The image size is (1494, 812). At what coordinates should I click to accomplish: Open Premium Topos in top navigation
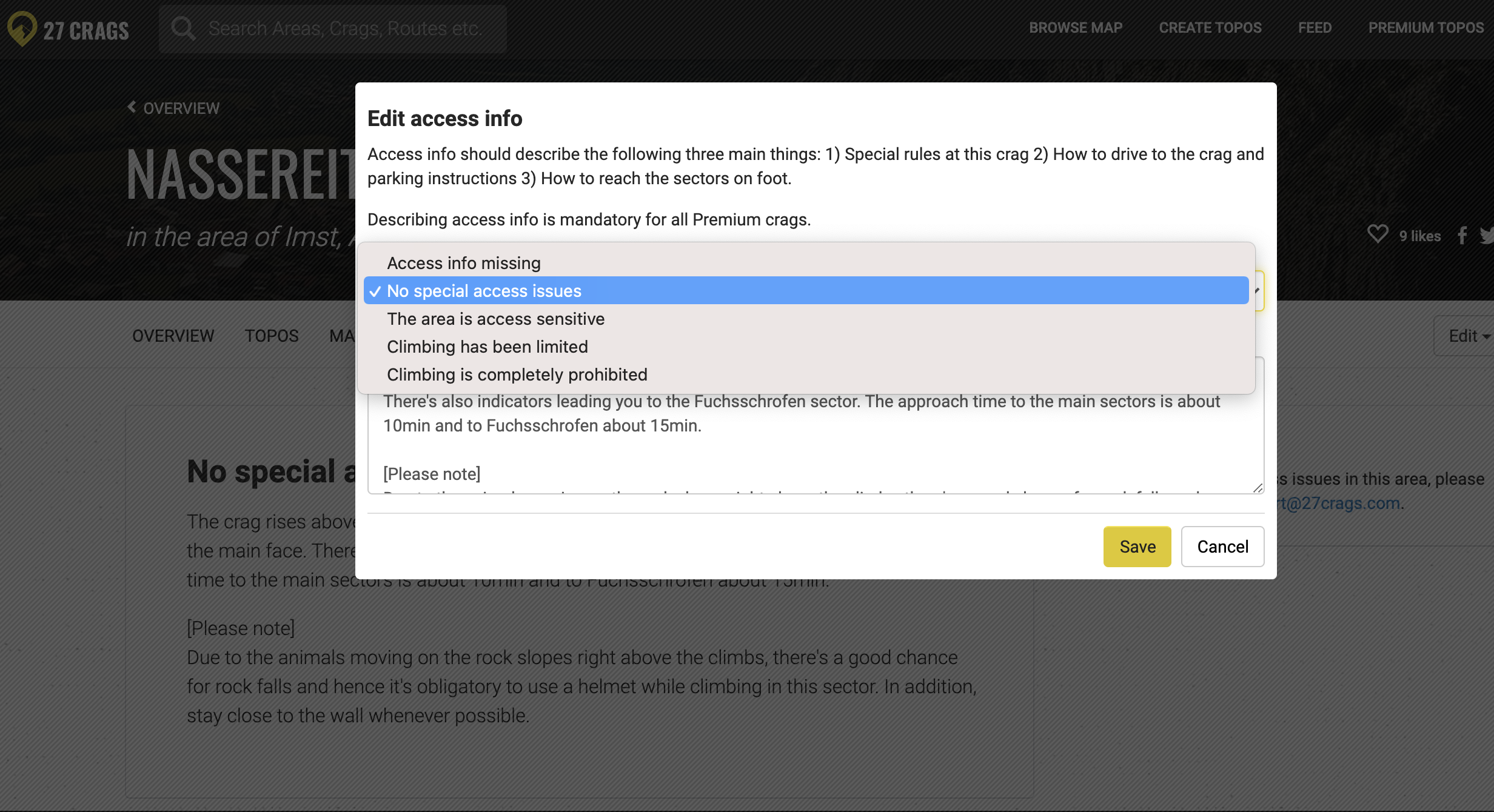click(1426, 28)
